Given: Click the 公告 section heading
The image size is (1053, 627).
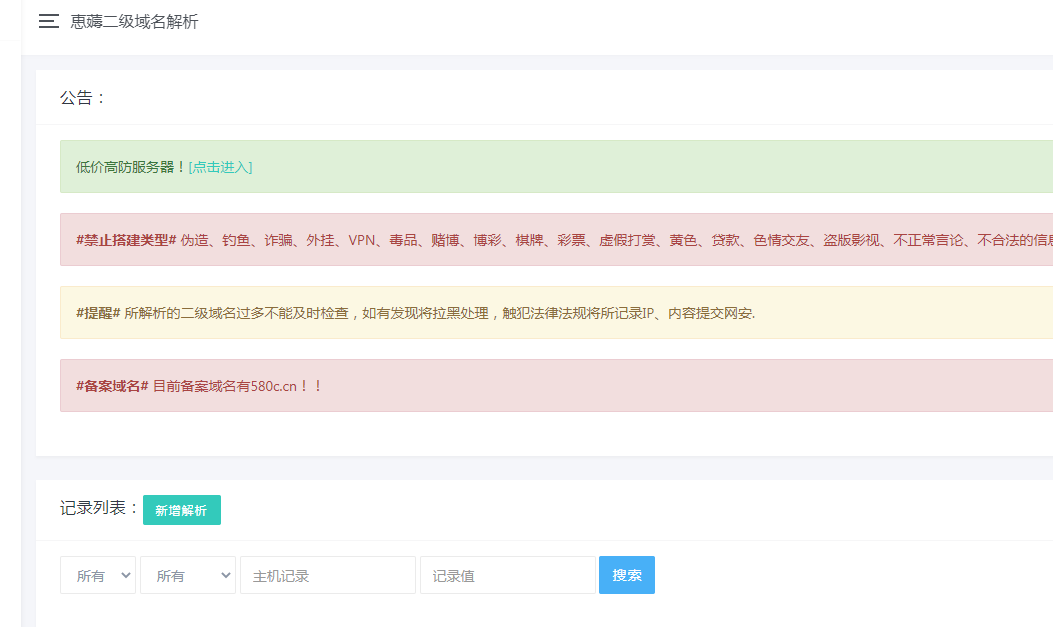Looking at the screenshot, I should (x=83, y=98).
